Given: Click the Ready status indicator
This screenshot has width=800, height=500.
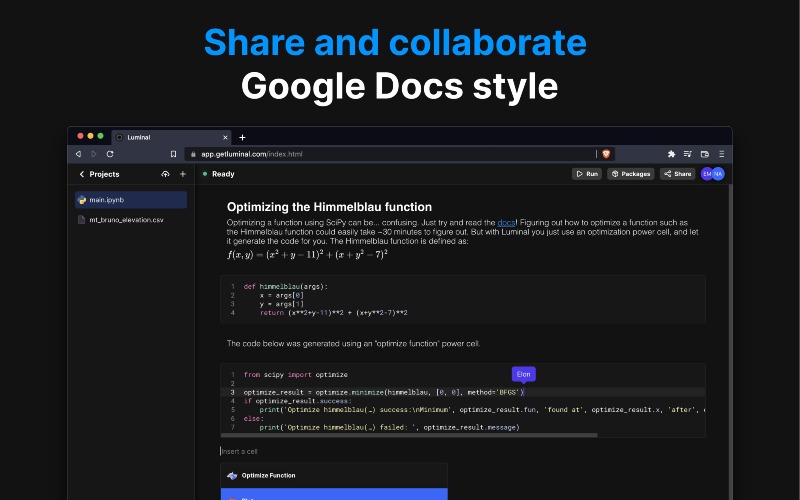Looking at the screenshot, I should coord(218,174).
